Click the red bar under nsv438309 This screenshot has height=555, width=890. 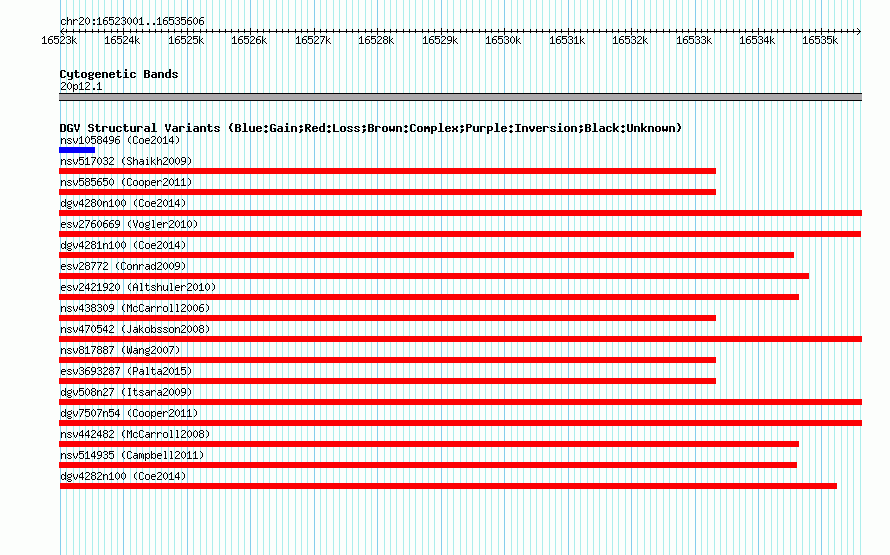(x=388, y=318)
